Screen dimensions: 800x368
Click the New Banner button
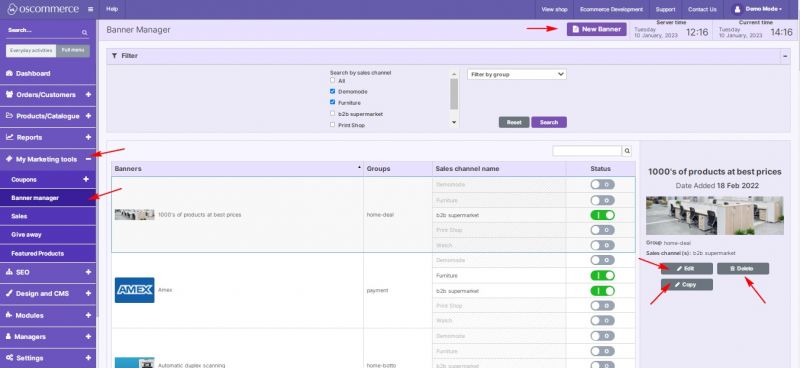[596, 29]
